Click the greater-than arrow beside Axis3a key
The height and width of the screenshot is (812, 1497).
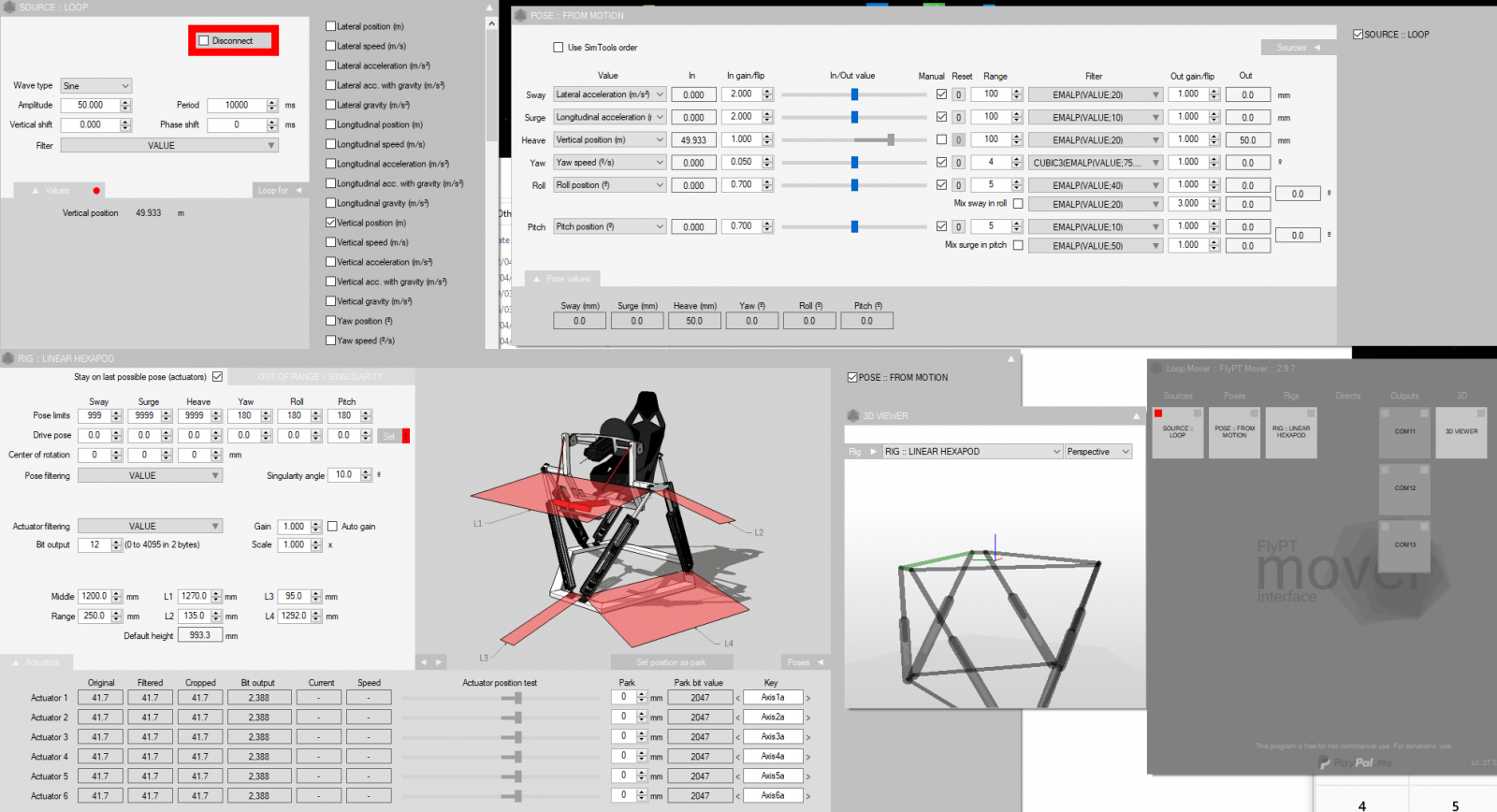coord(808,737)
